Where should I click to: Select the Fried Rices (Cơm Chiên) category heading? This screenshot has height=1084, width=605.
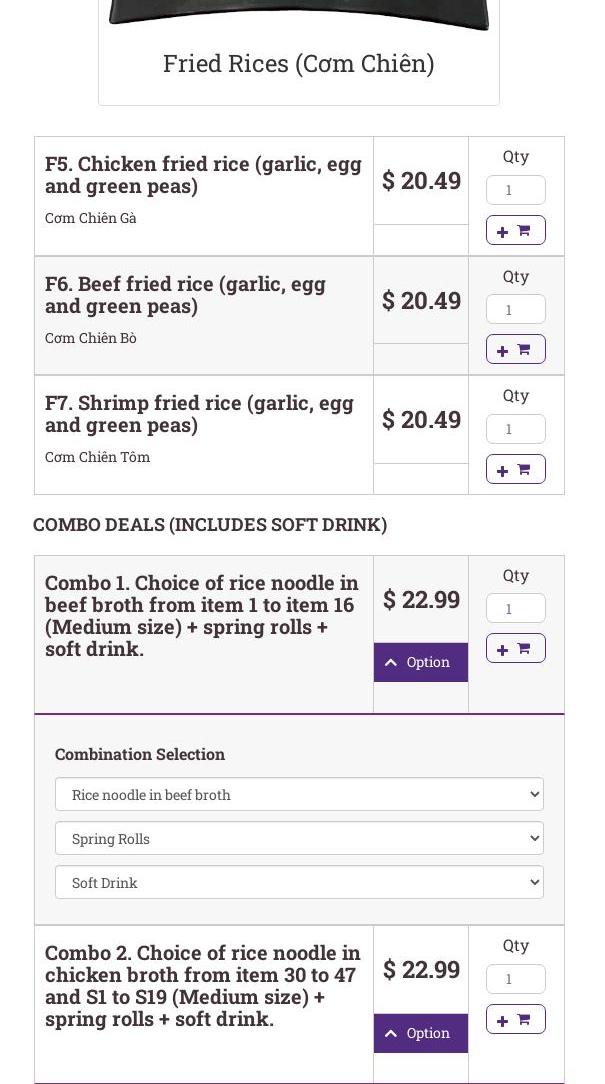click(x=298, y=63)
